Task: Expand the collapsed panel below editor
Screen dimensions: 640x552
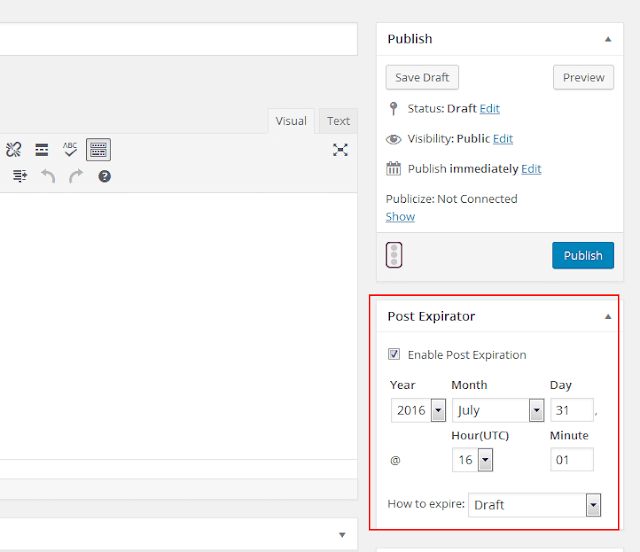Action: [342, 535]
